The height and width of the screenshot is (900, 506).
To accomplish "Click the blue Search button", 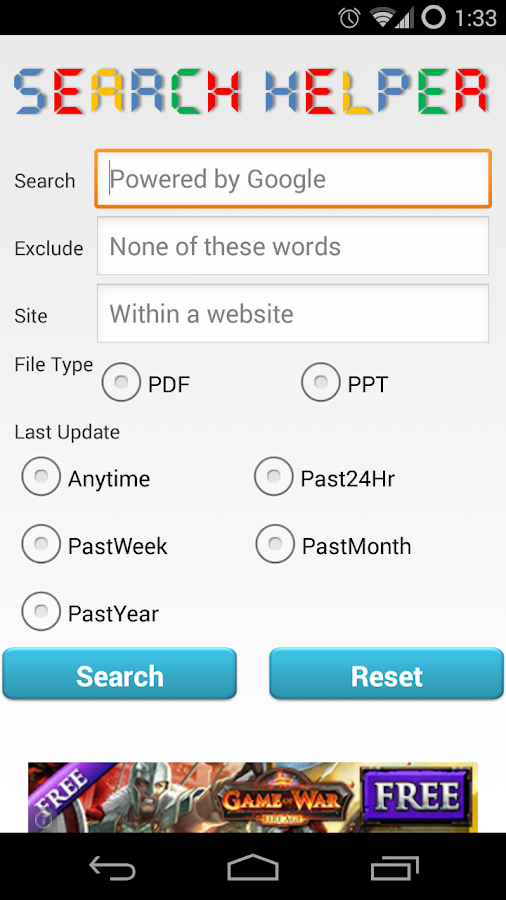I will click(119, 674).
